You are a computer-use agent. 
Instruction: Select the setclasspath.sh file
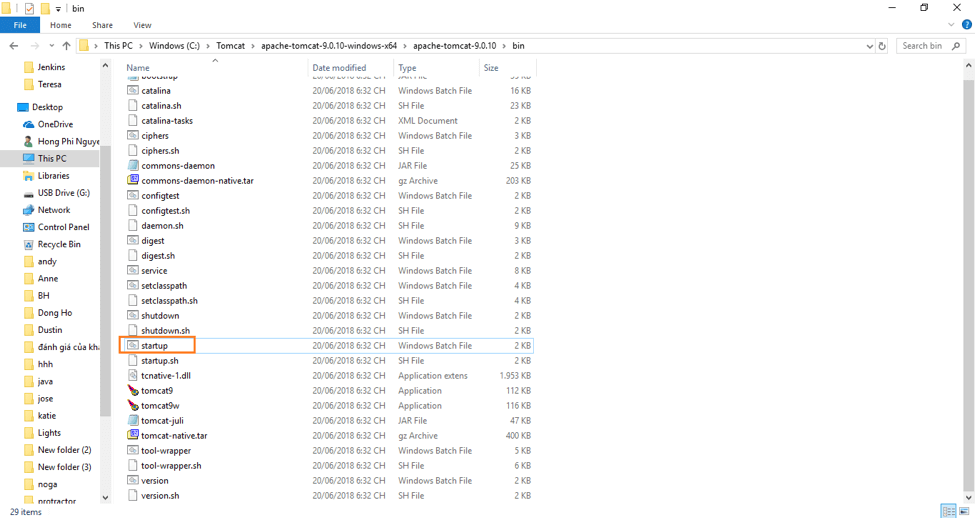point(169,301)
